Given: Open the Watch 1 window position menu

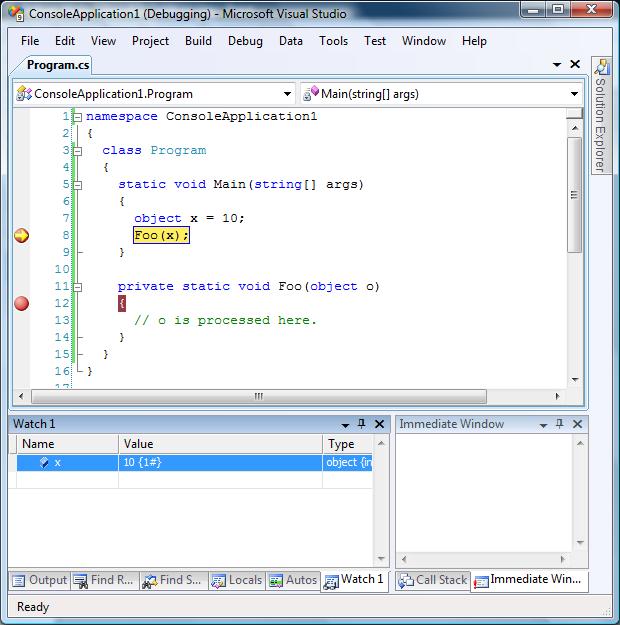Looking at the screenshot, I should pyautogui.click(x=345, y=425).
